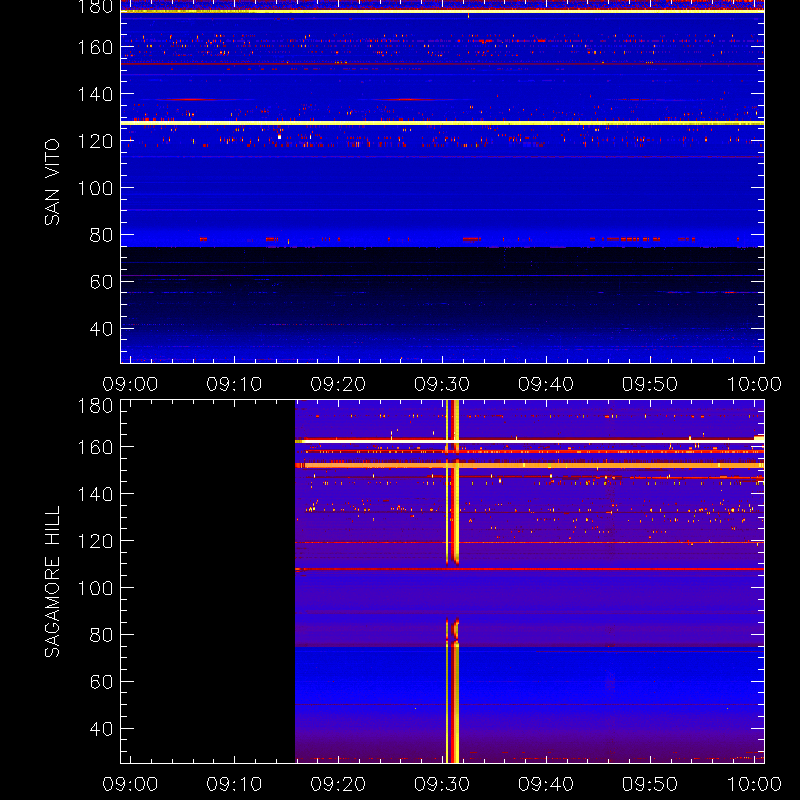The image size is (800, 800).
Task: Select the 180 tick label on Sagamore Hill plot
Action: (95, 406)
